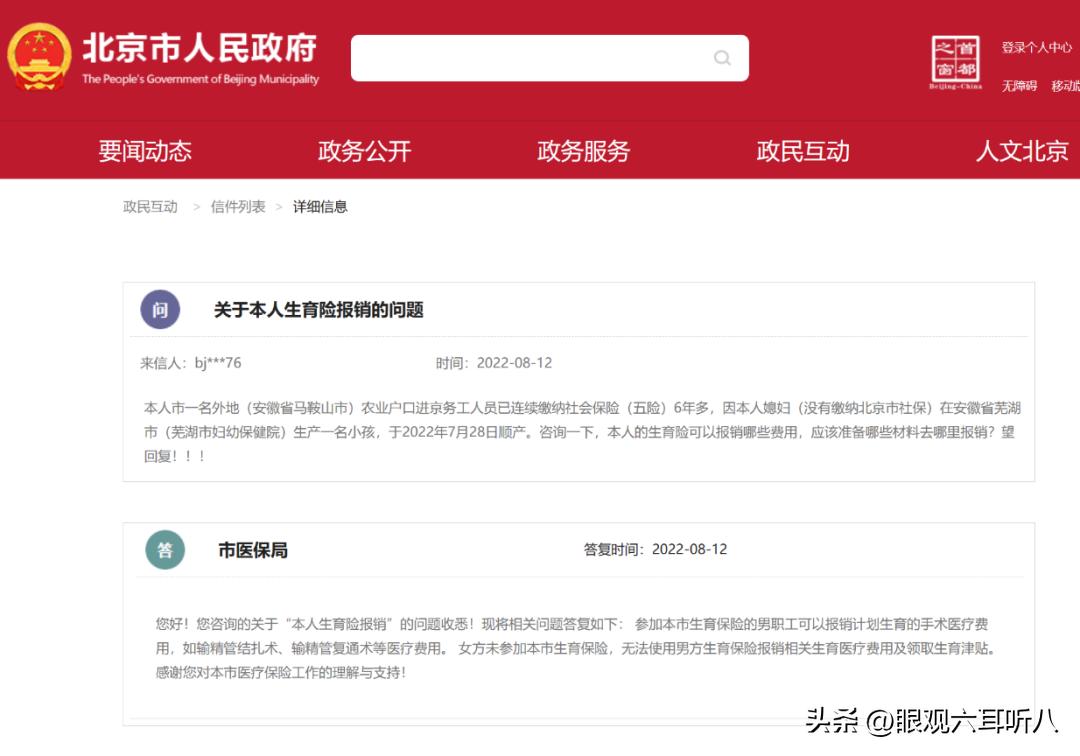Select the 政民互动 navigation tab
The image size is (1080, 756).
802,151
